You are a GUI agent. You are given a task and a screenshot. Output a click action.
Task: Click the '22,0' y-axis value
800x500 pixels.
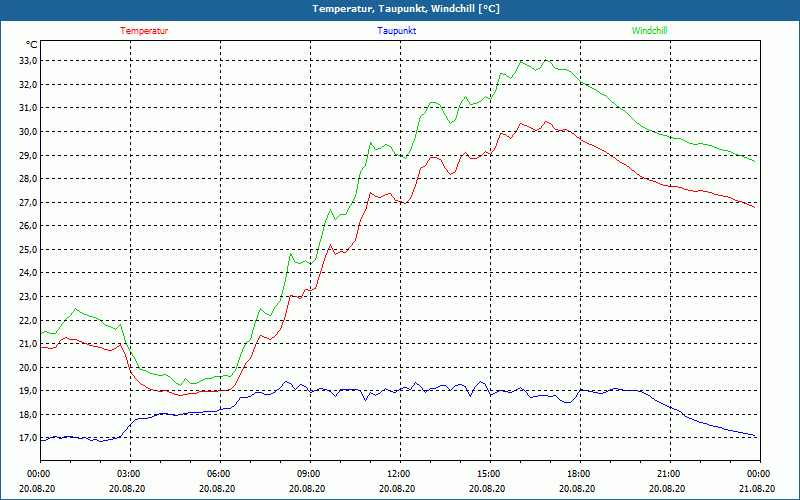[x=28, y=320]
